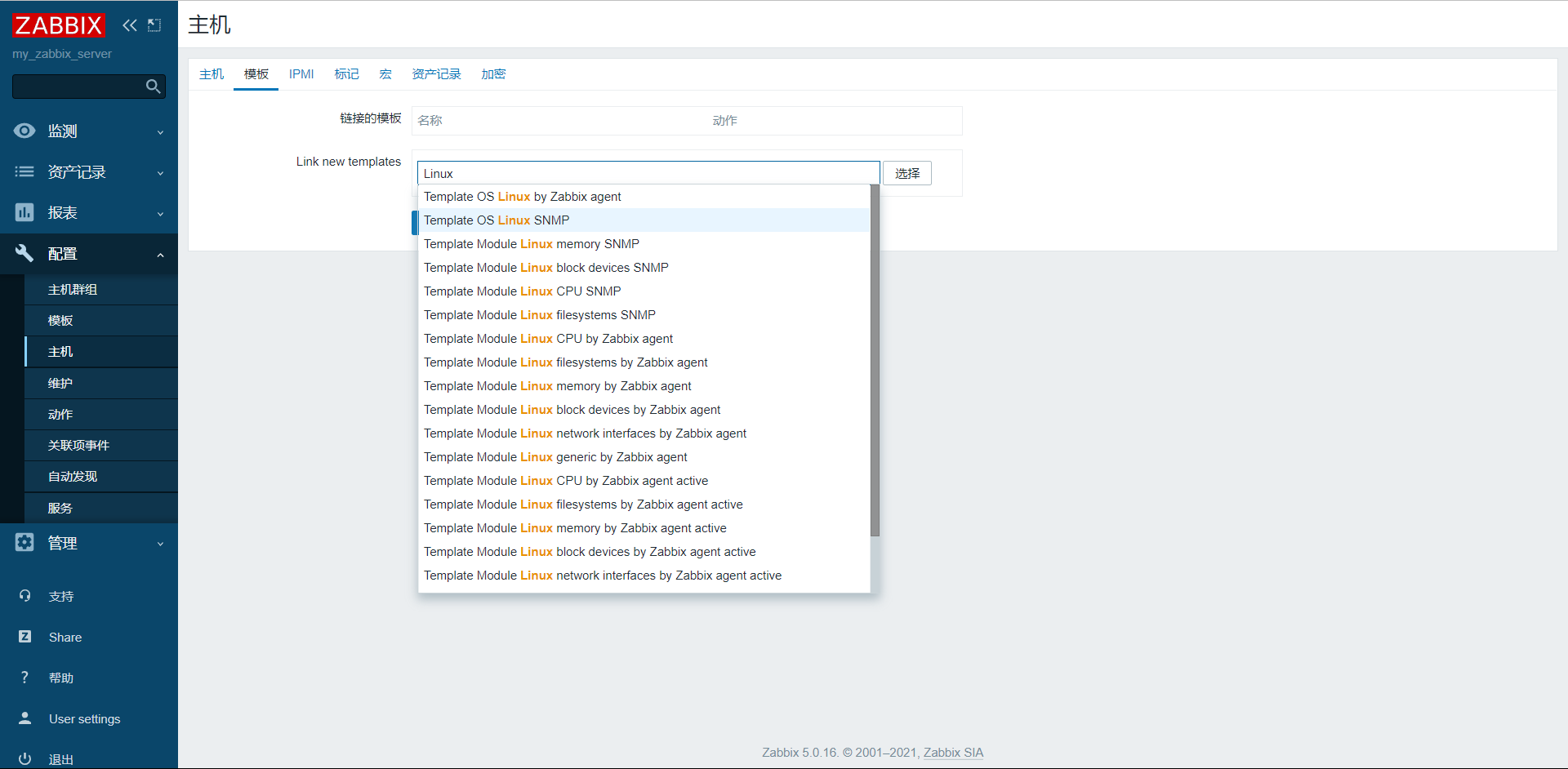This screenshot has width=1568, height=769.
Task: Click the sidebar search magnifier icon
Action: click(x=153, y=87)
